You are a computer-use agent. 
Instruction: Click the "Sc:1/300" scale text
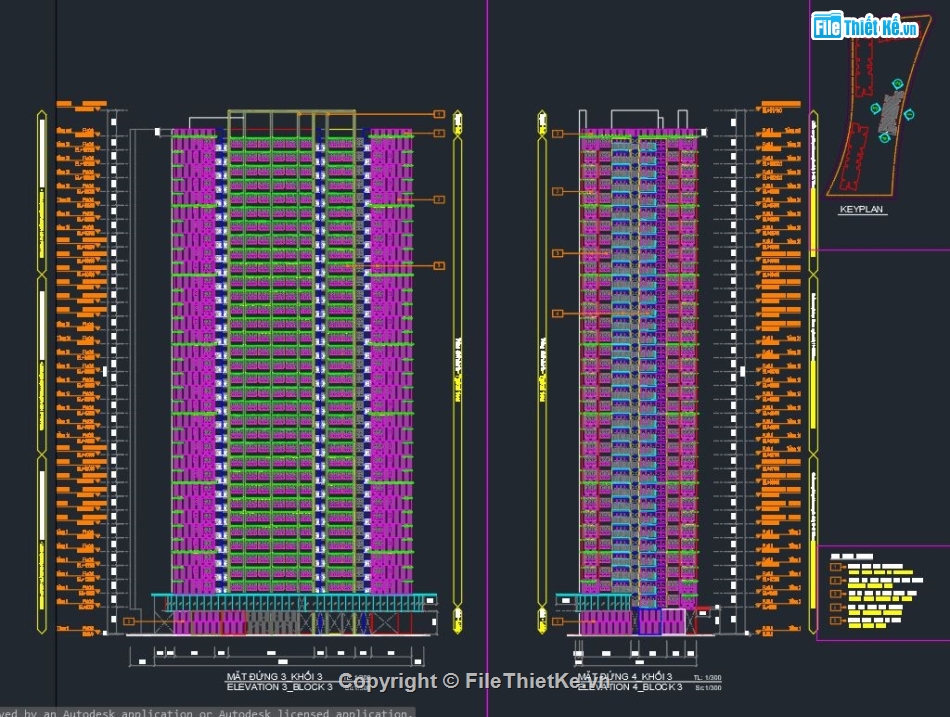[x=708, y=687]
